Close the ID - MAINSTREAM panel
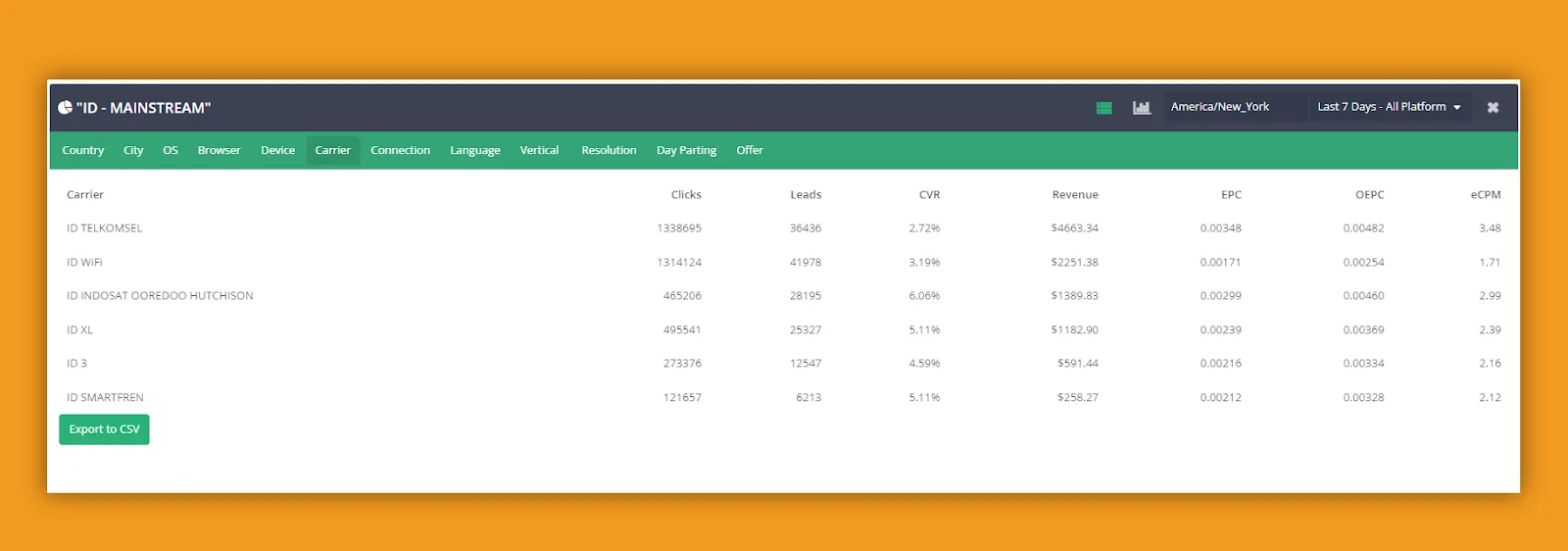 click(1493, 108)
